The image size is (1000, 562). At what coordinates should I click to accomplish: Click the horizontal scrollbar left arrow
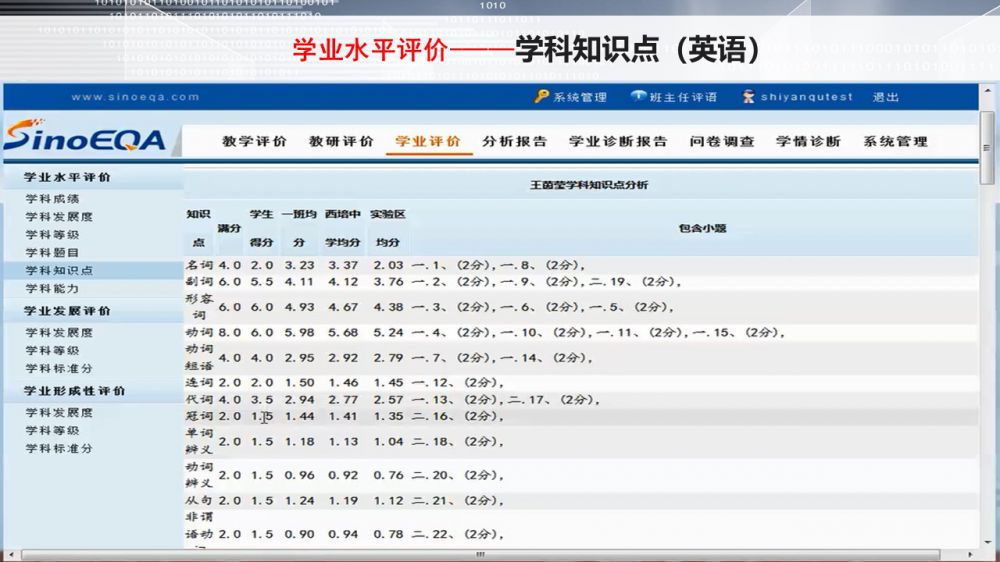(10, 554)
